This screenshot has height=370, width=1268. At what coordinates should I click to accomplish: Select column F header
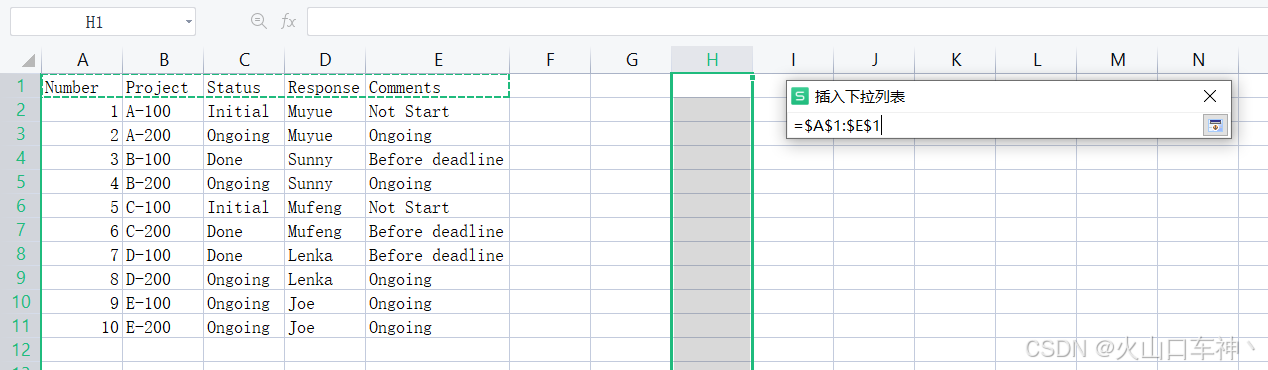point(550,60)
